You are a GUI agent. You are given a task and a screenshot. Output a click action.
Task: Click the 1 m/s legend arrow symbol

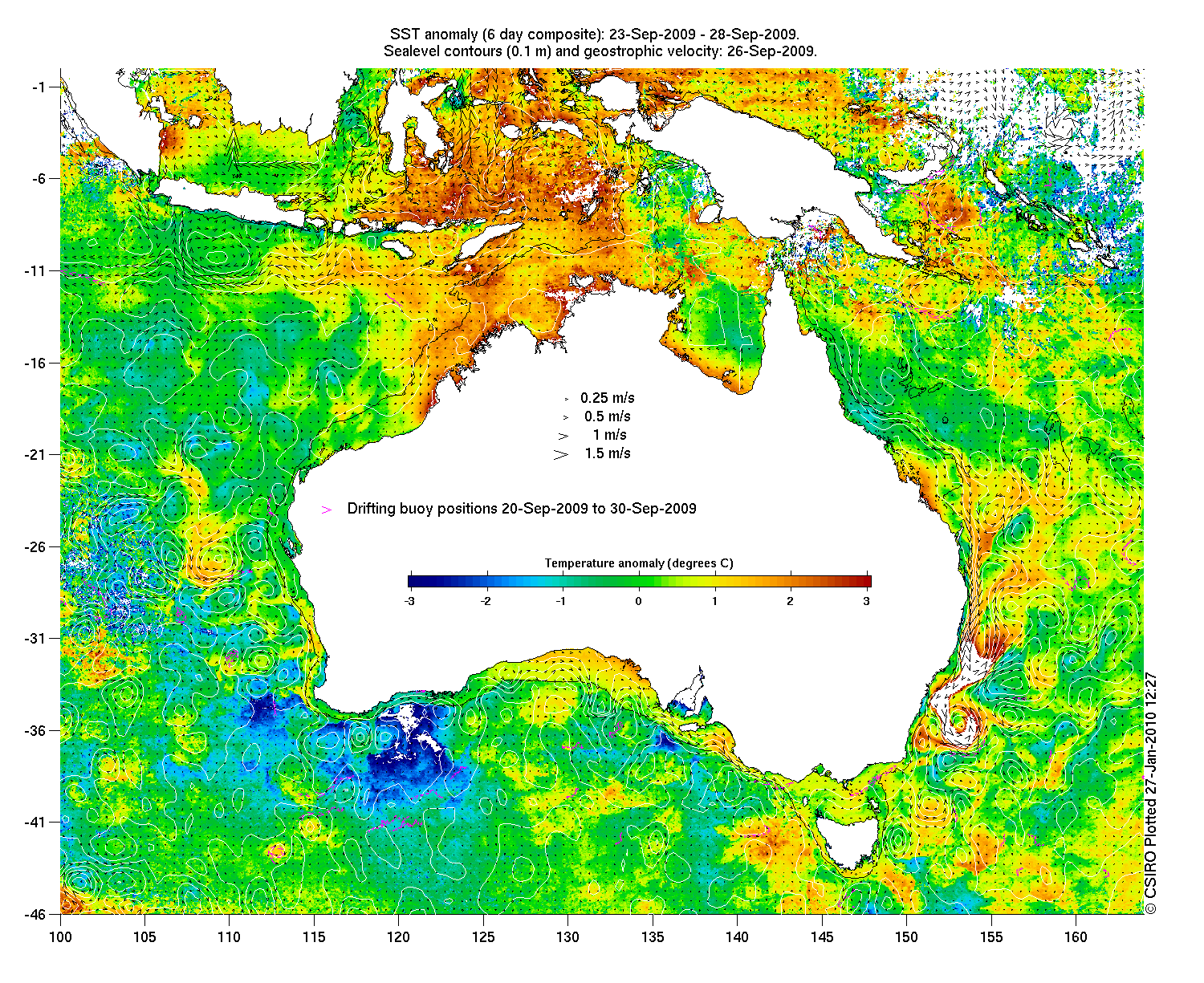click(563, 436)
